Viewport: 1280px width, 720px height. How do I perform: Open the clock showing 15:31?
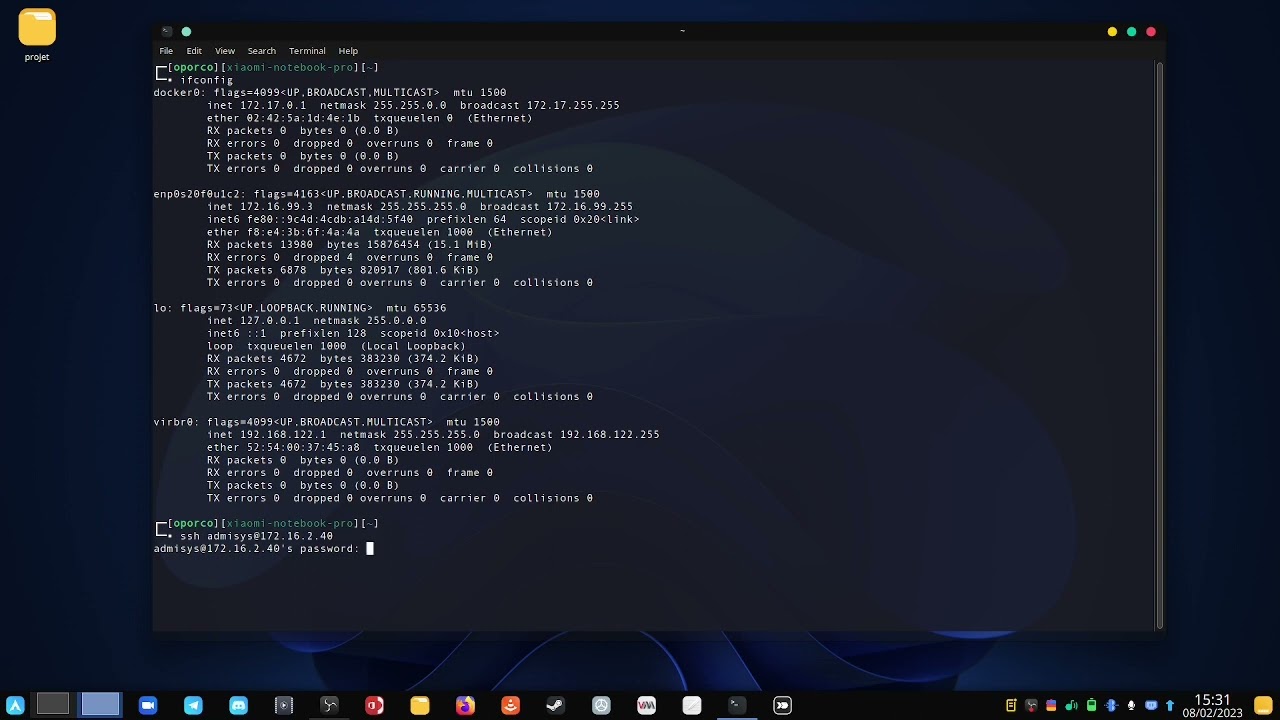pos(1212,706)
